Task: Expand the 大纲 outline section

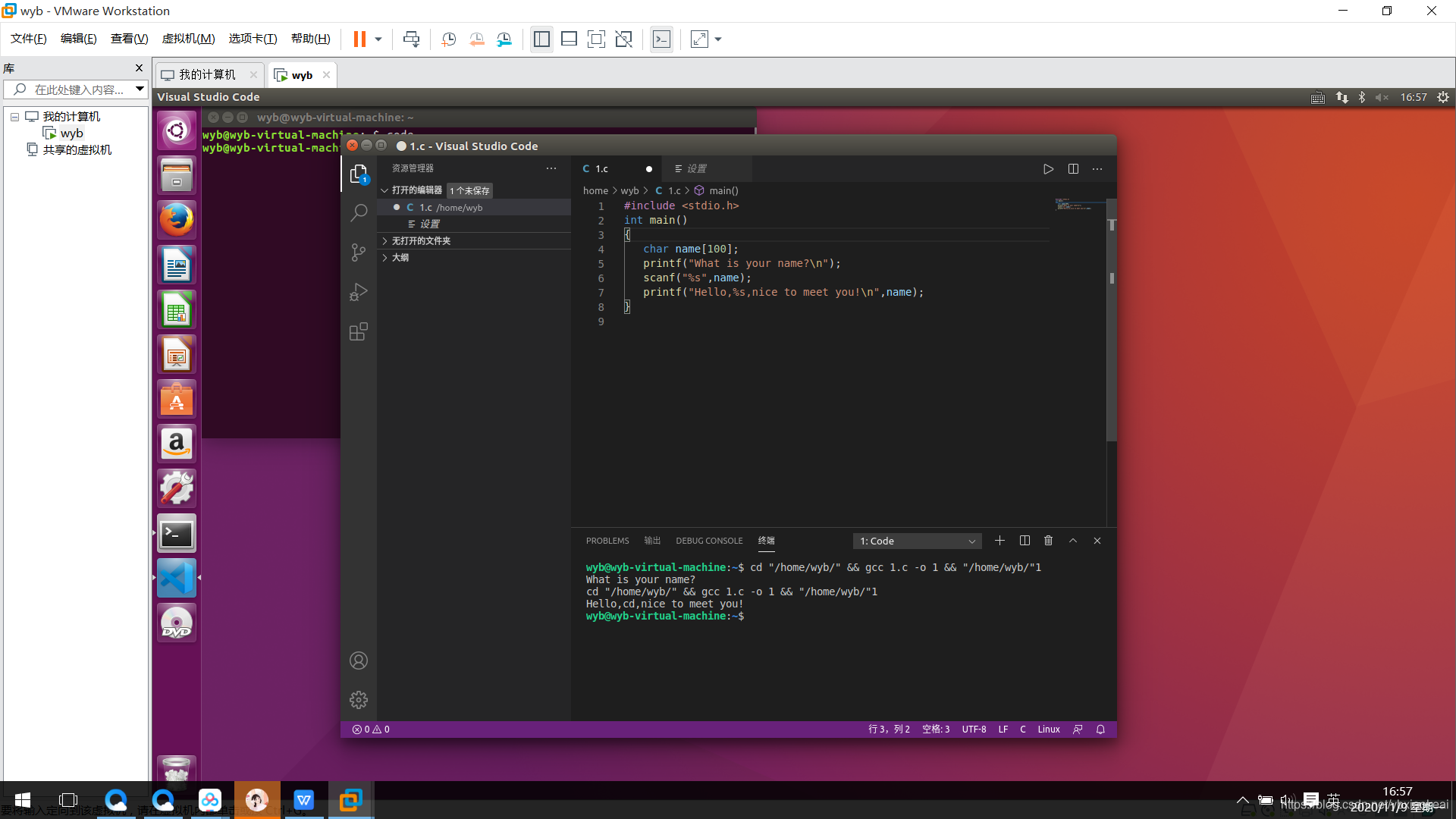Action: tap(400, 258)
